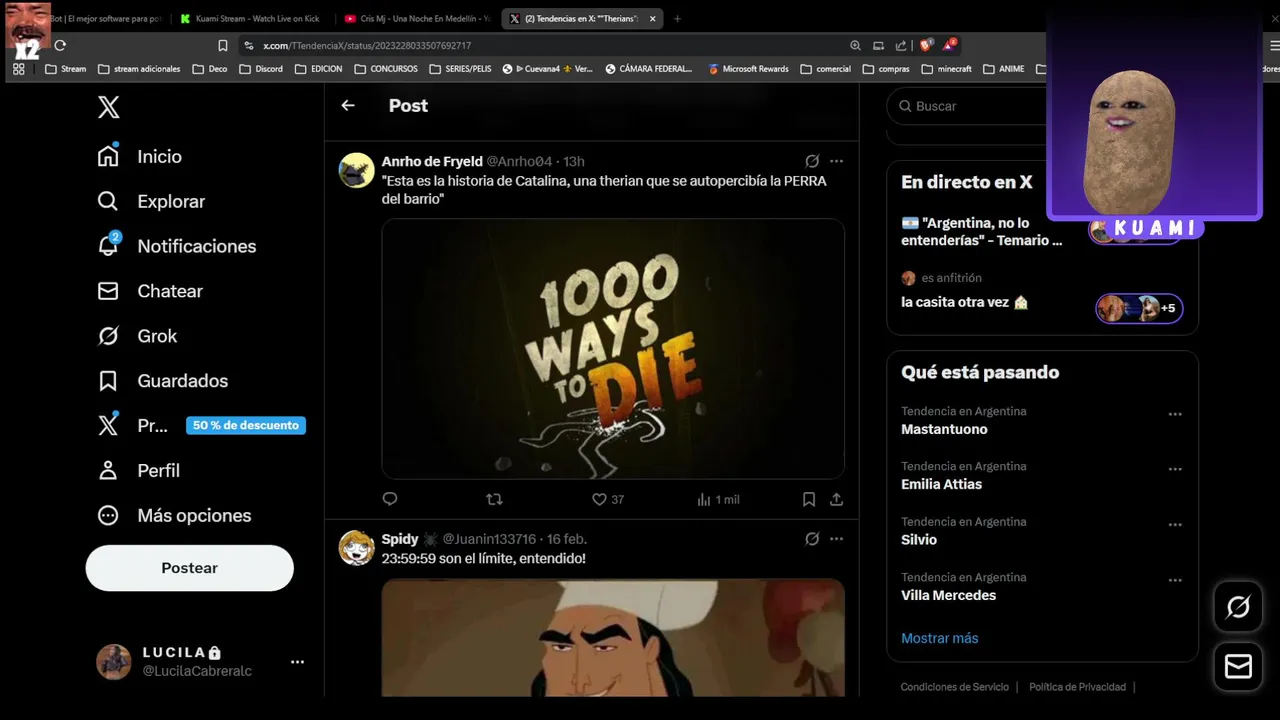Open Condiciones de Servicio
The width and height of the screenshot is (1280, 720).
pyautogui.click(x=955, y=687)
